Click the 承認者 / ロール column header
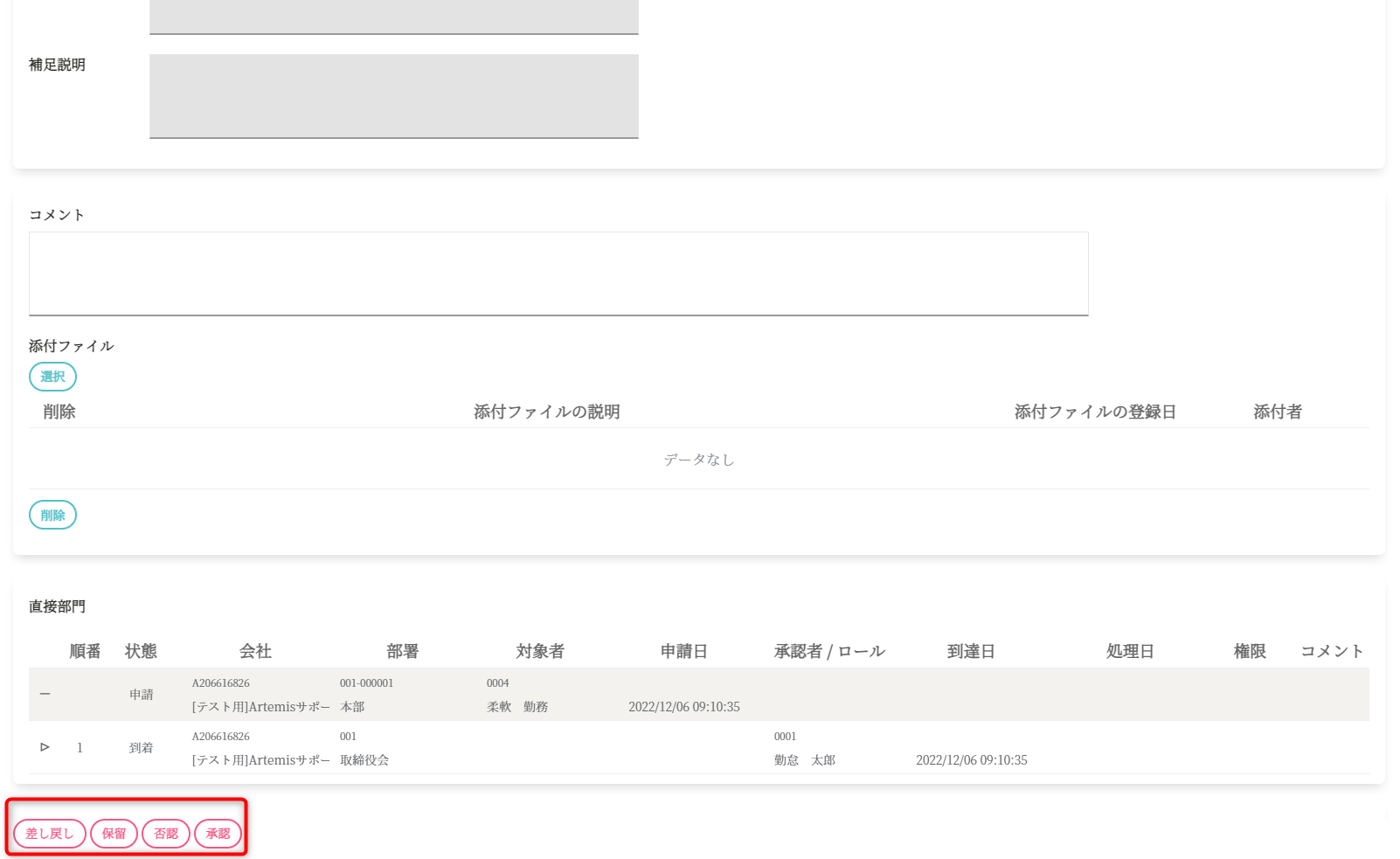This screenshot has height=859, width=1400. (x=828, y=651)
